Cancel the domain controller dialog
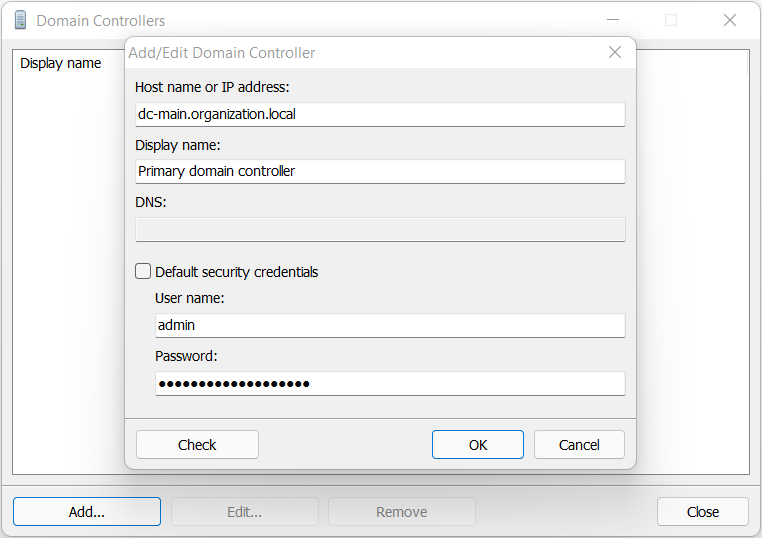The height and width of the screenshot is (538, 762). click(579, 444)
